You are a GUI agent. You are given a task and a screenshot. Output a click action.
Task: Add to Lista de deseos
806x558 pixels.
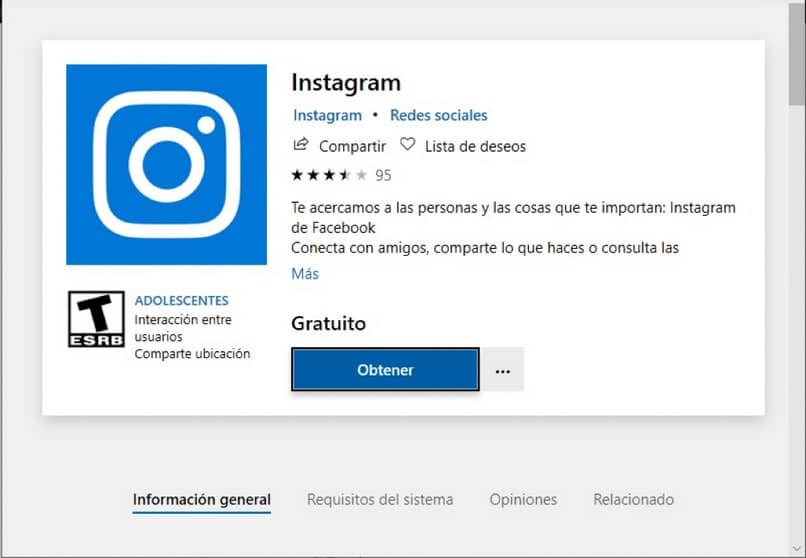point(475,146)
